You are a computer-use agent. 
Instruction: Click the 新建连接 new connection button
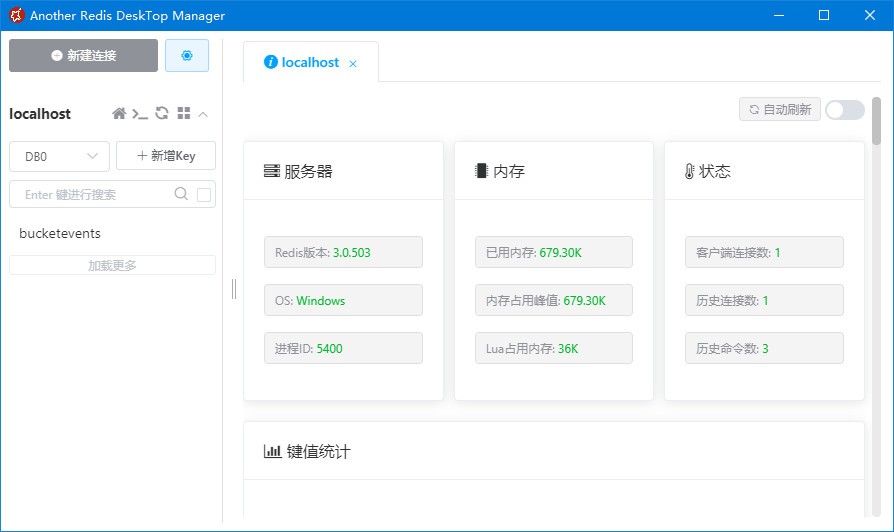click(x=83, y=55)
